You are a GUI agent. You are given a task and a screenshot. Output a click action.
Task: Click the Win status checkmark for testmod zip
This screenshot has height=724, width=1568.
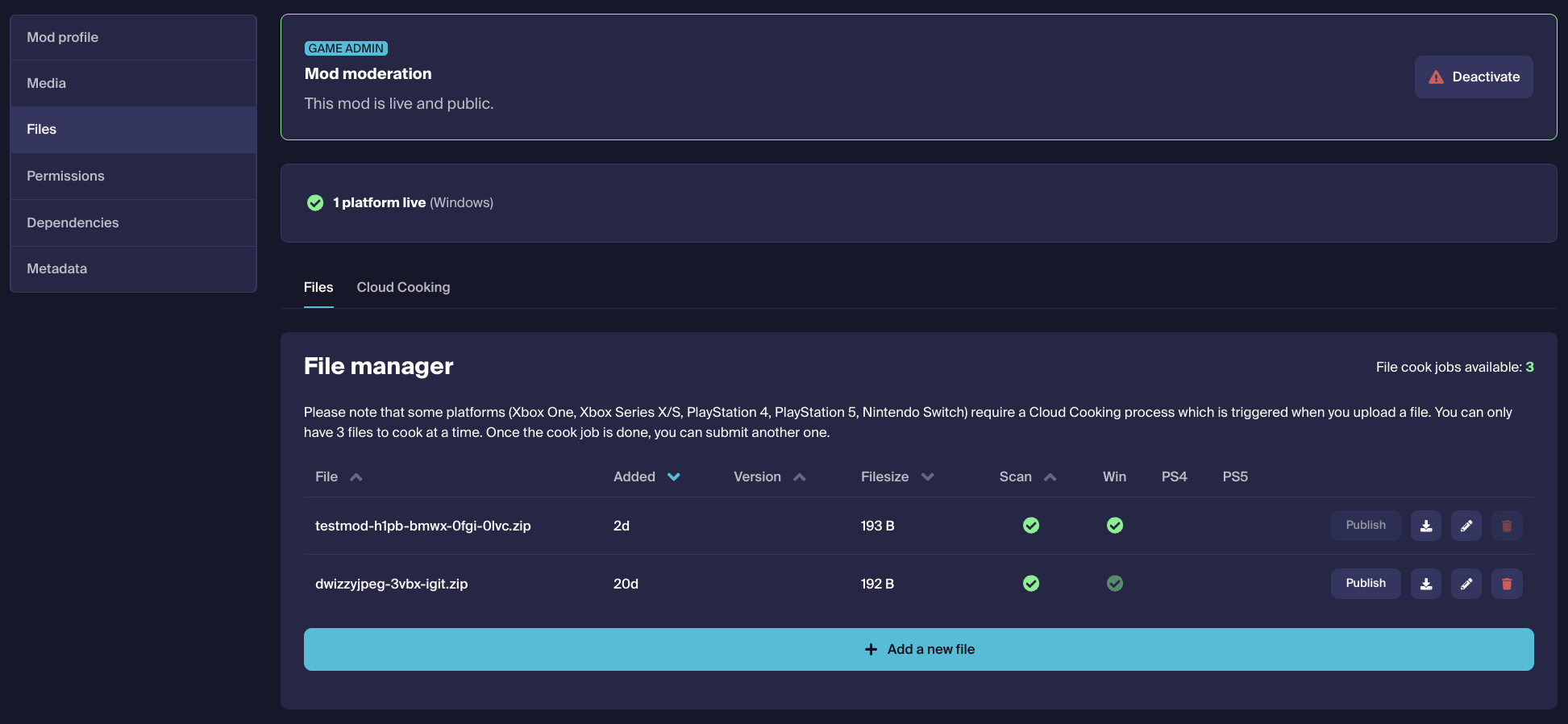coord(1115,526)
